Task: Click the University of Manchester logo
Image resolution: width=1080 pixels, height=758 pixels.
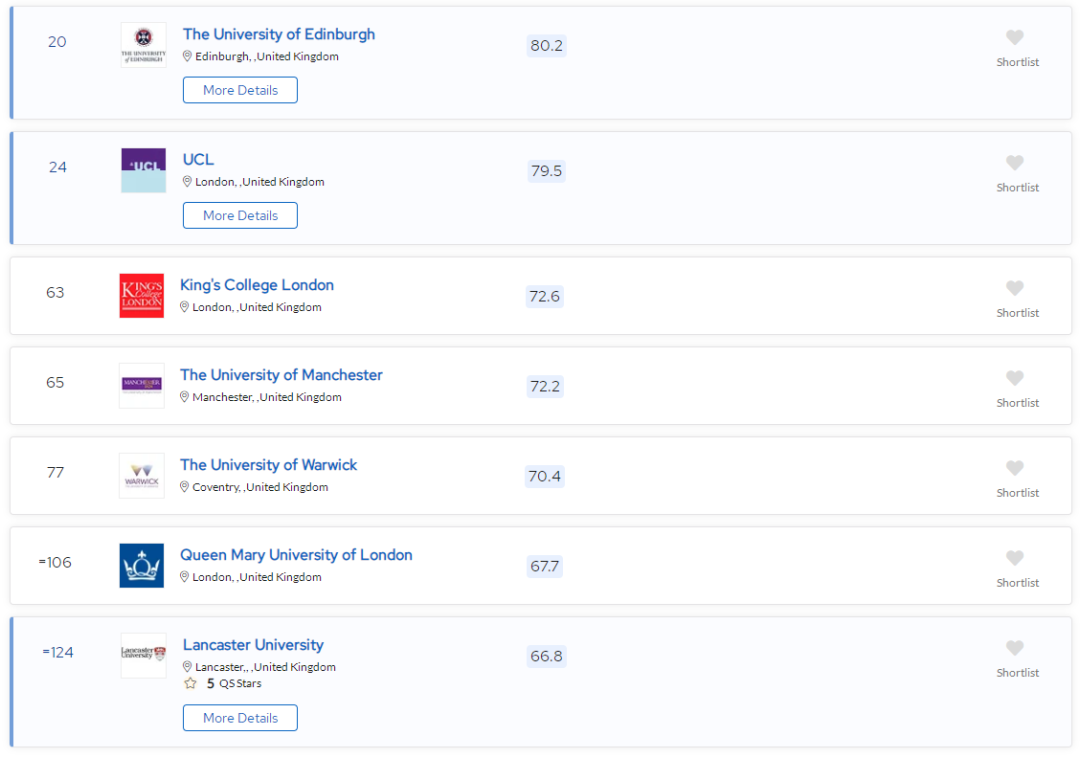Action: [141, 385]
